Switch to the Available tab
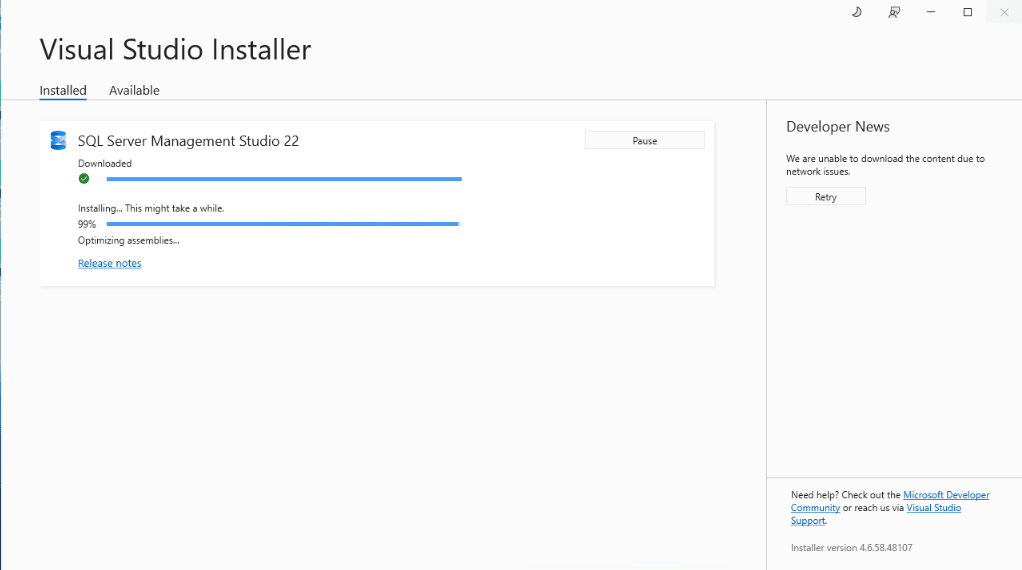 (134, 91)
